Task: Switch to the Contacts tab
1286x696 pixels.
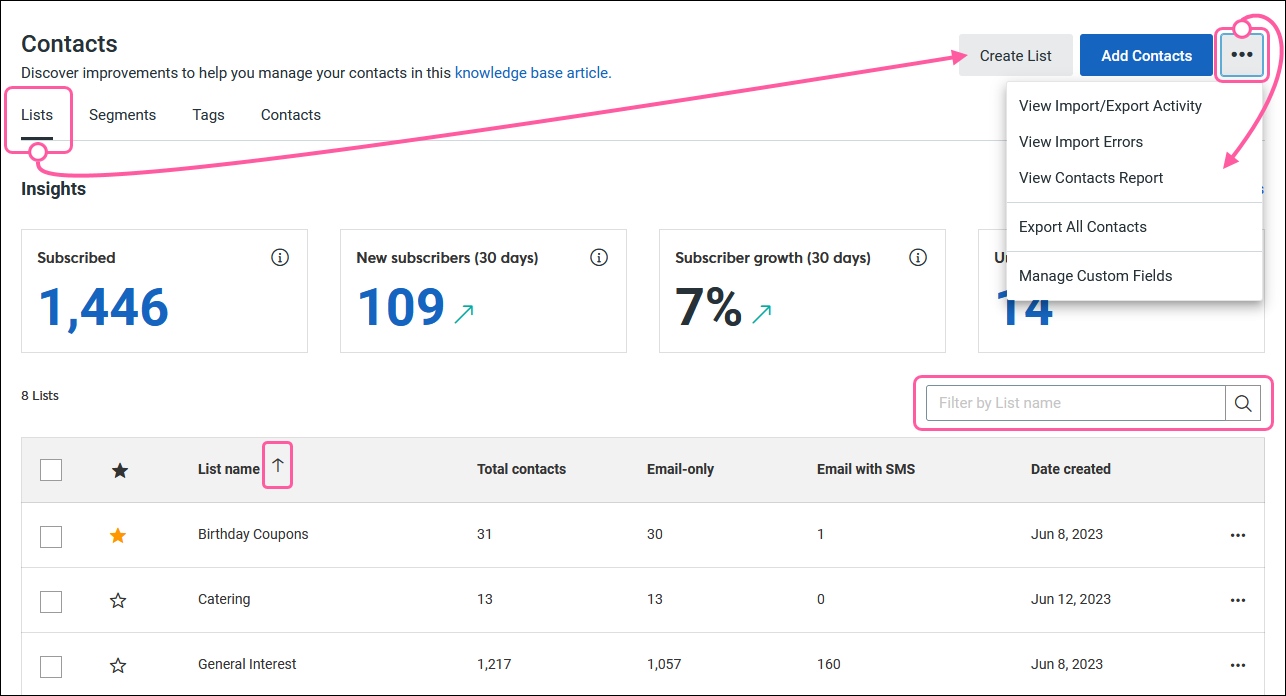Action: coord(291,115)
